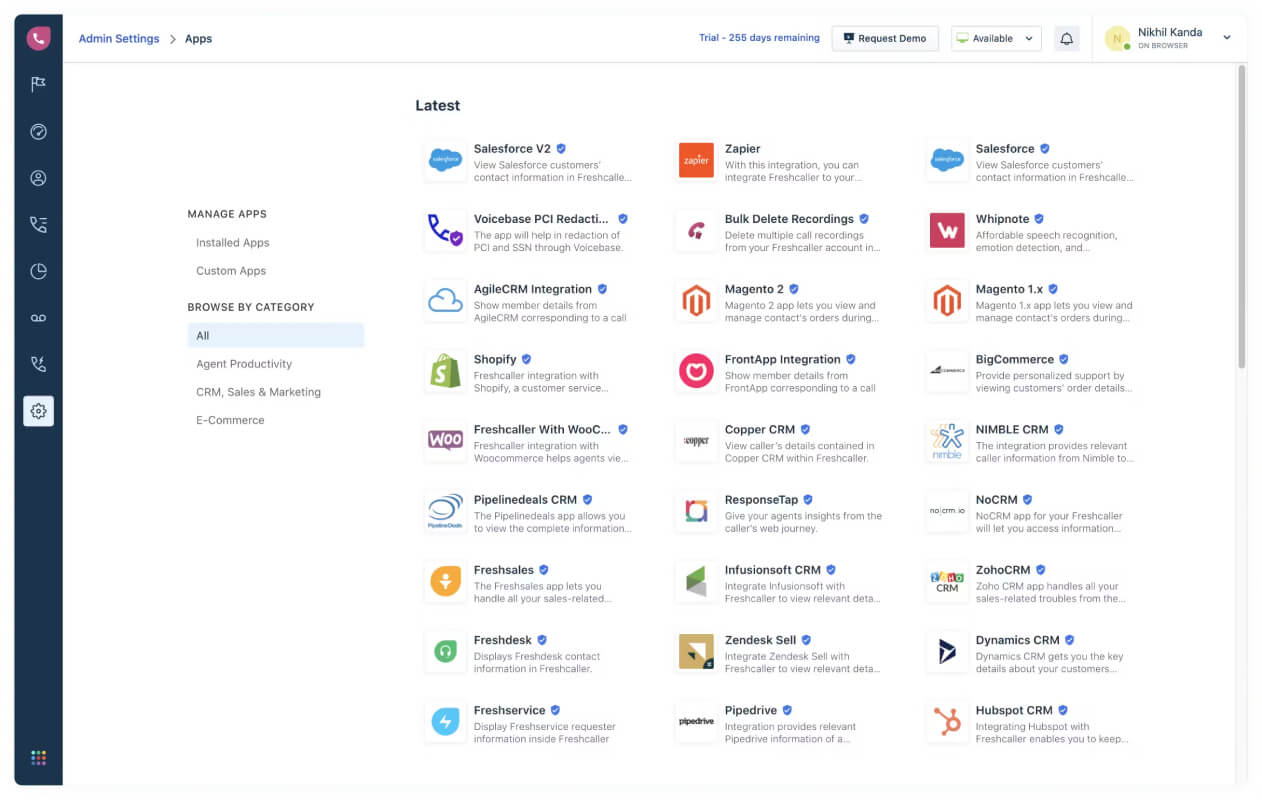Viewport: 1262px width, 800px height.
Task: Click the Dynamics CRM logo
Action: pos(947,652)
